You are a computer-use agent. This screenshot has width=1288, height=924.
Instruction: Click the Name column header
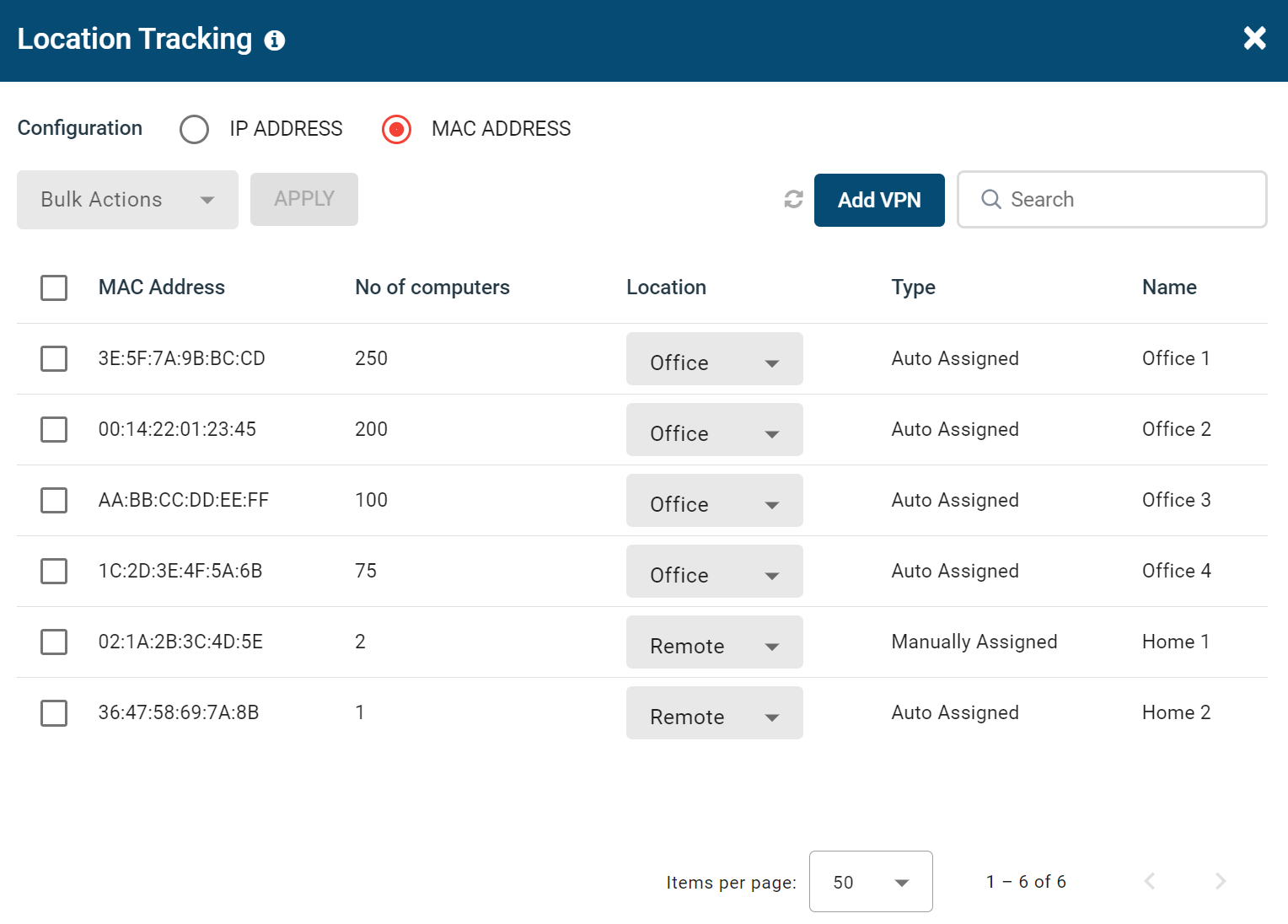point(1169,287)
